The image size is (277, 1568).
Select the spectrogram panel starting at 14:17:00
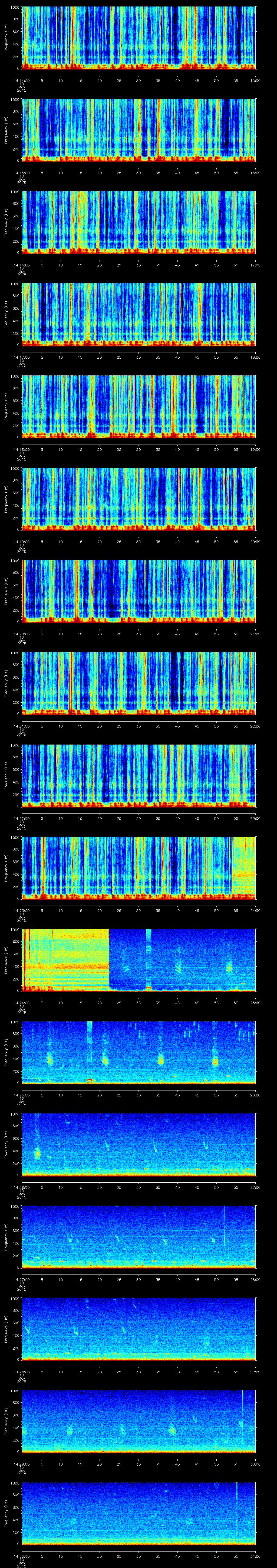tap(139, 314)
